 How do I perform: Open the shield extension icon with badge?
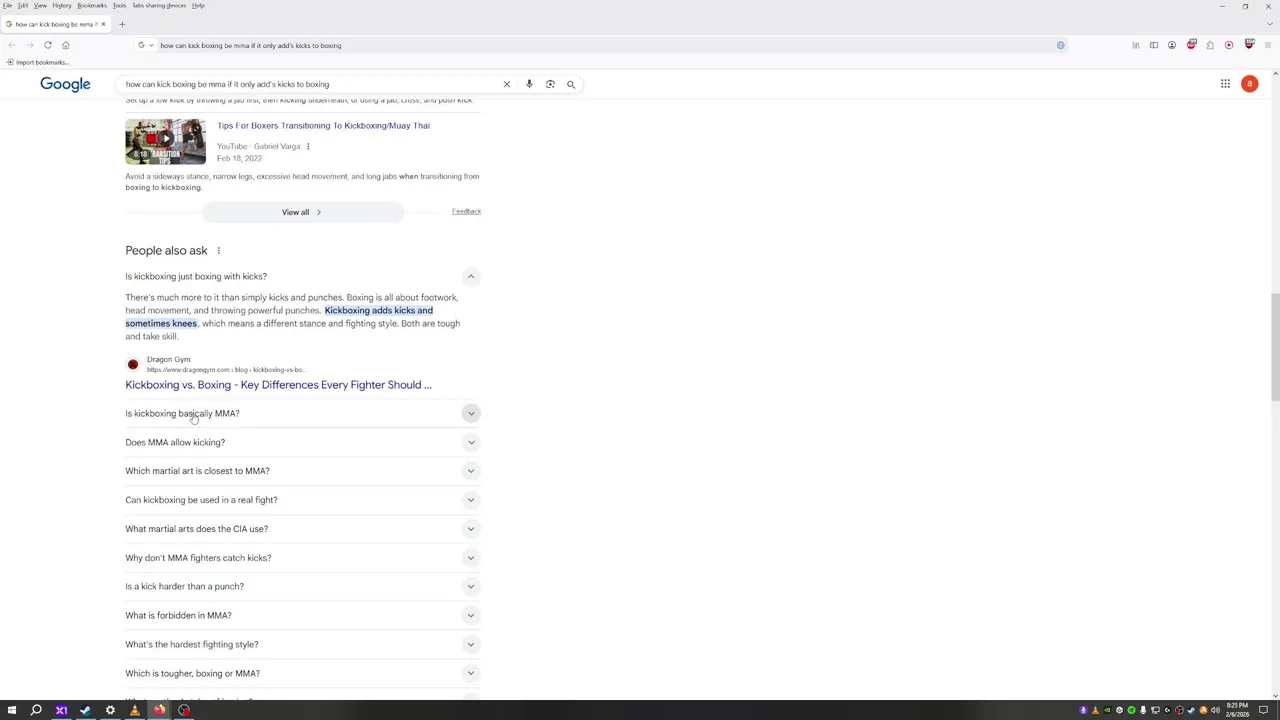point(1249,44)
